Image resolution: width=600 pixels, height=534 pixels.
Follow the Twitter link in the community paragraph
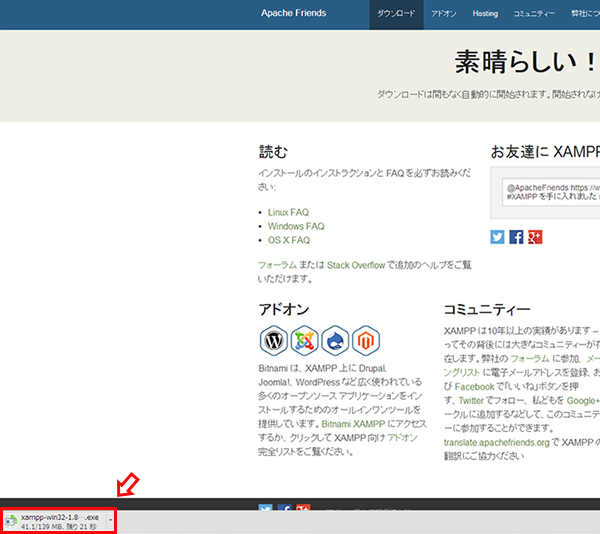pos(471,400)
